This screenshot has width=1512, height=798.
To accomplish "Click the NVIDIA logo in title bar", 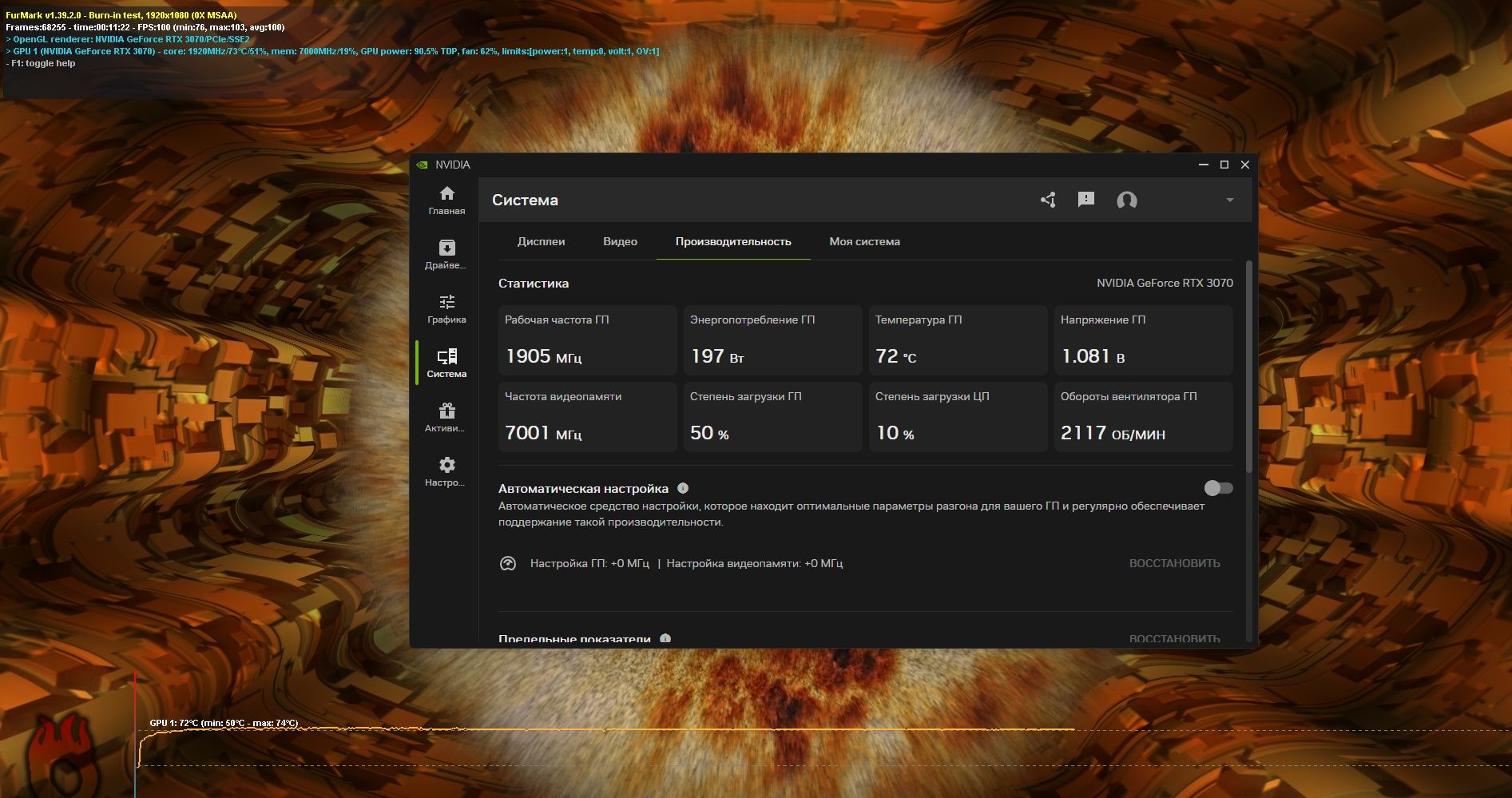I will coord(422,165).
